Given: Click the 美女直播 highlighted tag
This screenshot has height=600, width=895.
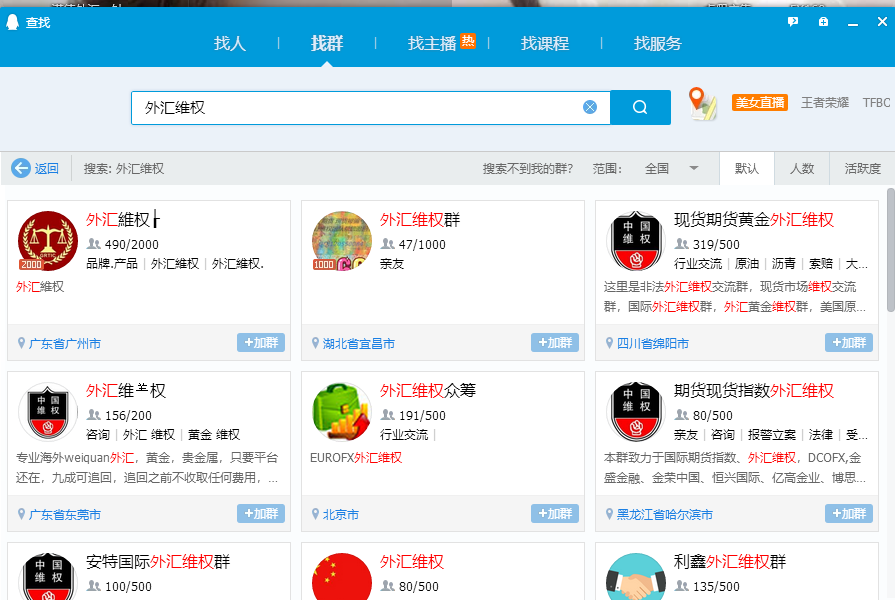Looking at the screenshot, I should pos(759,102).
